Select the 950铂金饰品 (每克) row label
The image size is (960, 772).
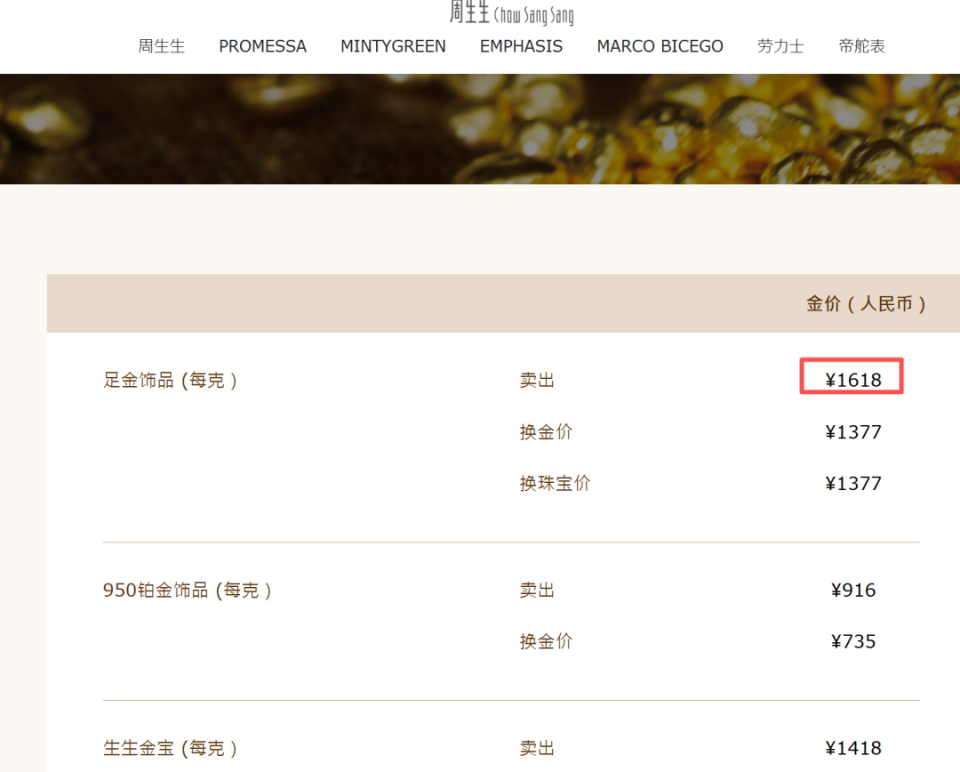187,590
